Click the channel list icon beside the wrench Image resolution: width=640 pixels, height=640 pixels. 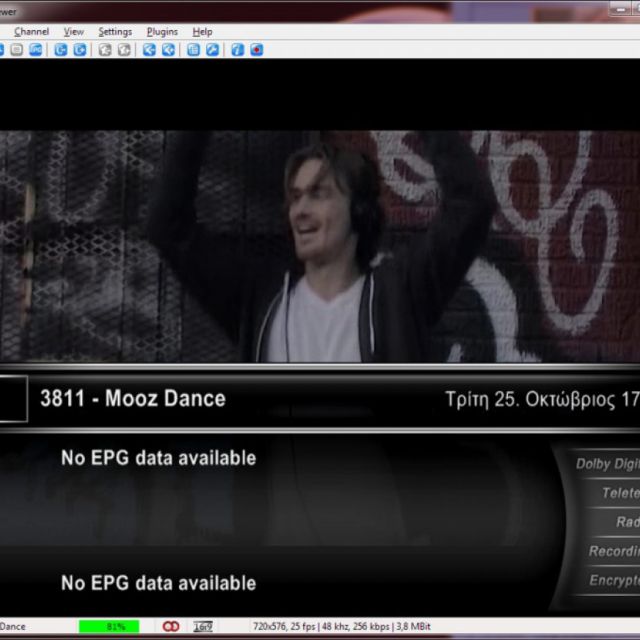click(x=193, y=49)
